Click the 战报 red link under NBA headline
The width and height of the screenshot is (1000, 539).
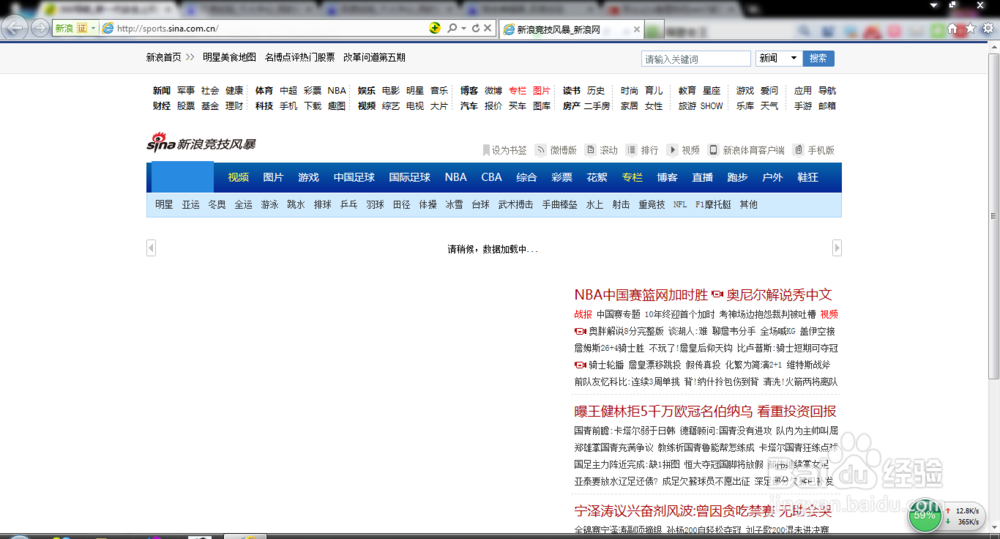pyautogui.click(x=583, y=314)
